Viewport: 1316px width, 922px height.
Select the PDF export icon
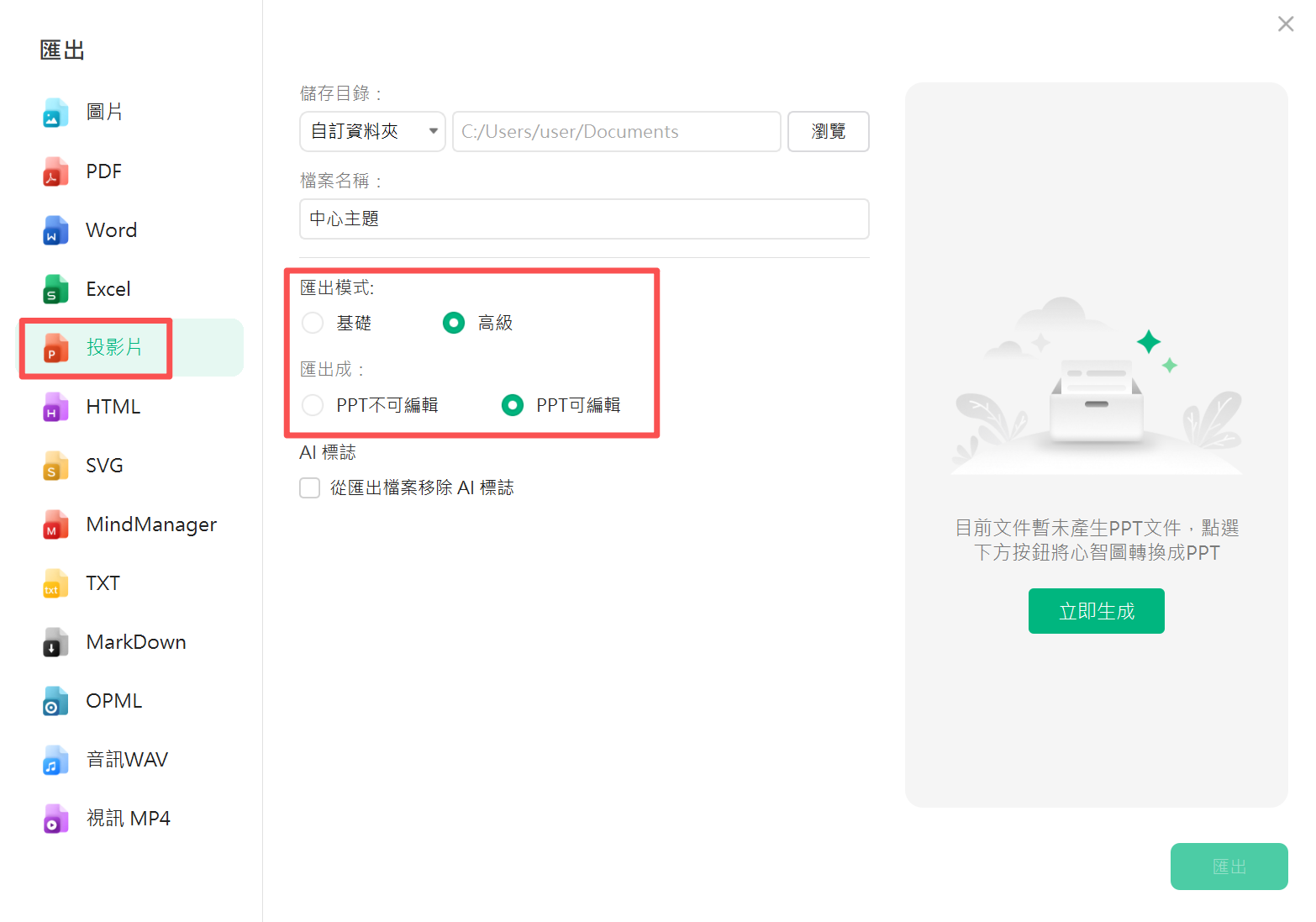tap(55, 171)
